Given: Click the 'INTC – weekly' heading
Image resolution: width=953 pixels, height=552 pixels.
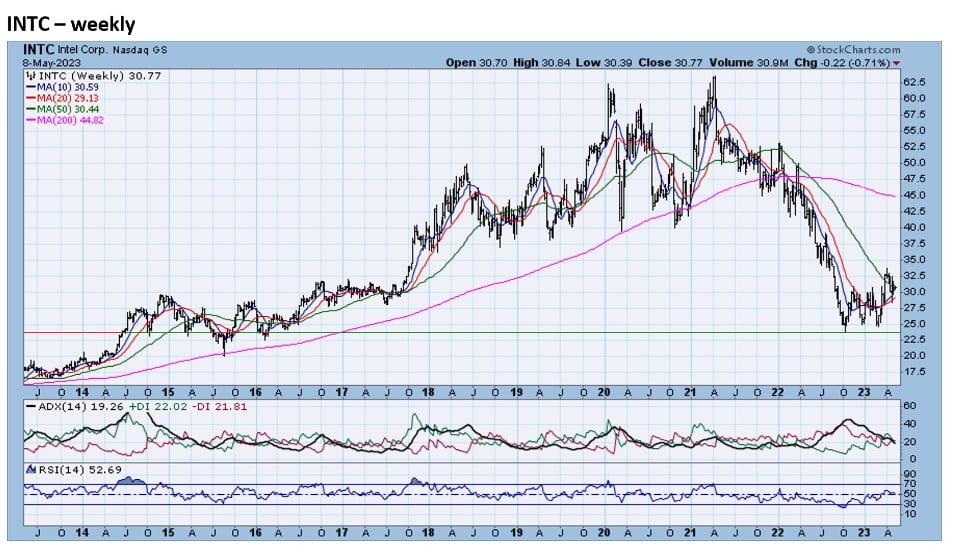Looking at the screenshot, I should [71, 24].
